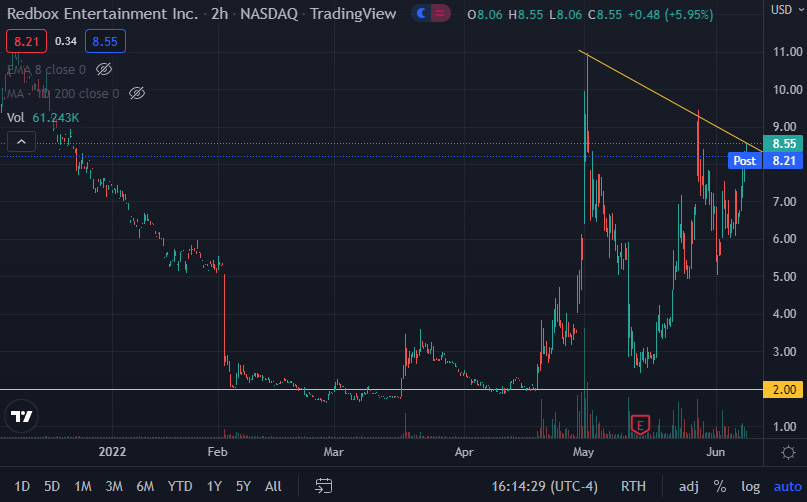This screenshot has width=807, height=502.
Task: Select the 3M time range
Action: pyautogui.click(x=114, y=486)
